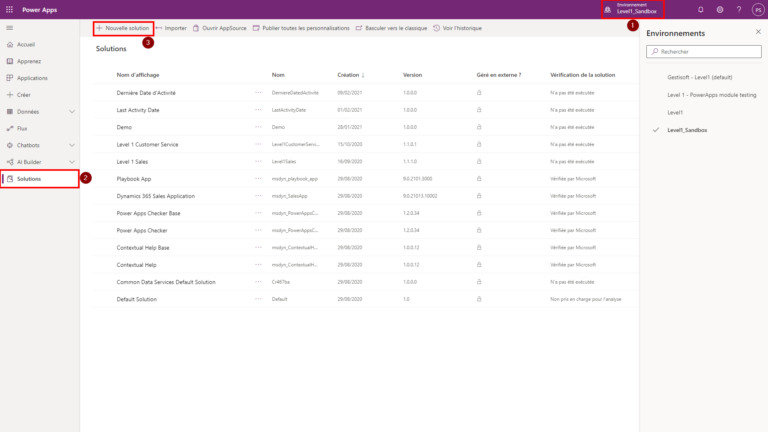Image resolution: width=768 pixels, height=432 pixels.
Task: Open the Default Solution row
Action: click(137, 299)
